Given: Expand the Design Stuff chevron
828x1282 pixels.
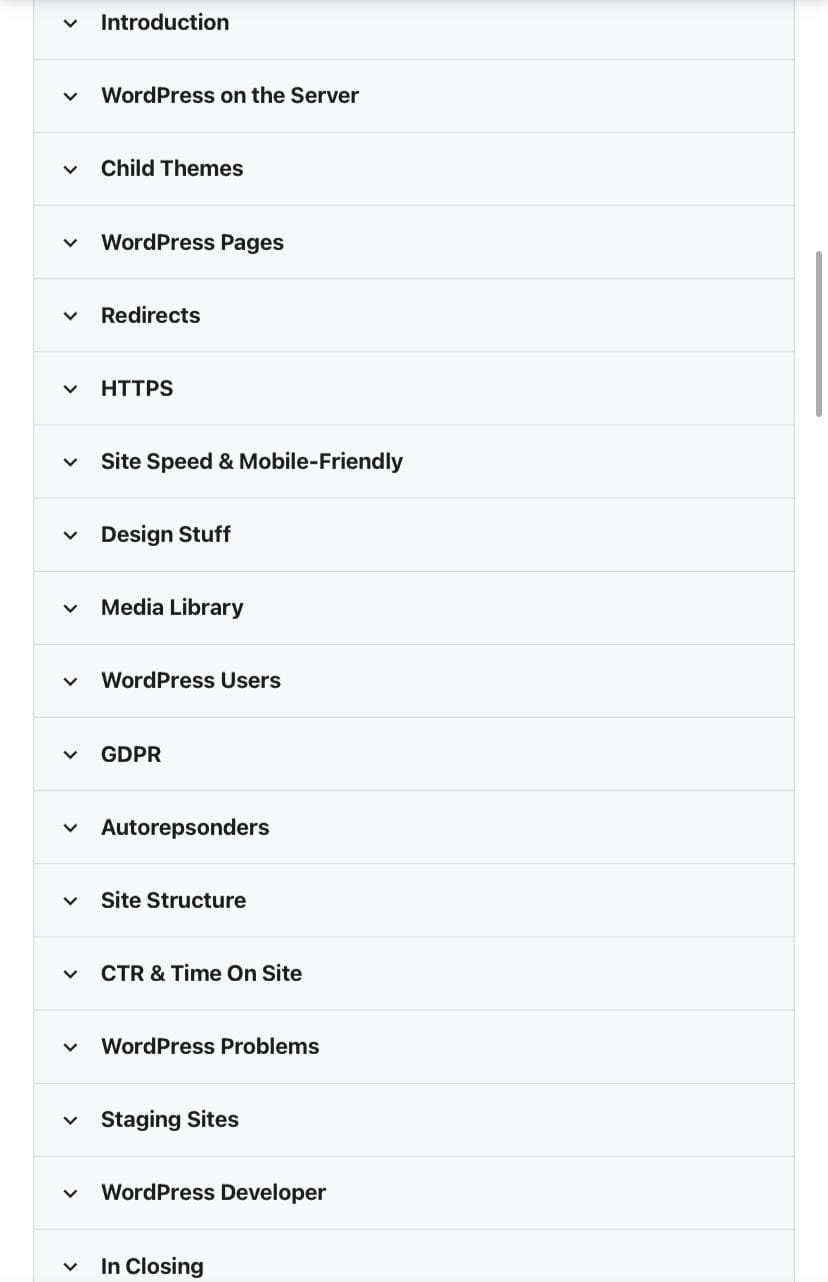Looking at the screenshot, I should point(70,535).
